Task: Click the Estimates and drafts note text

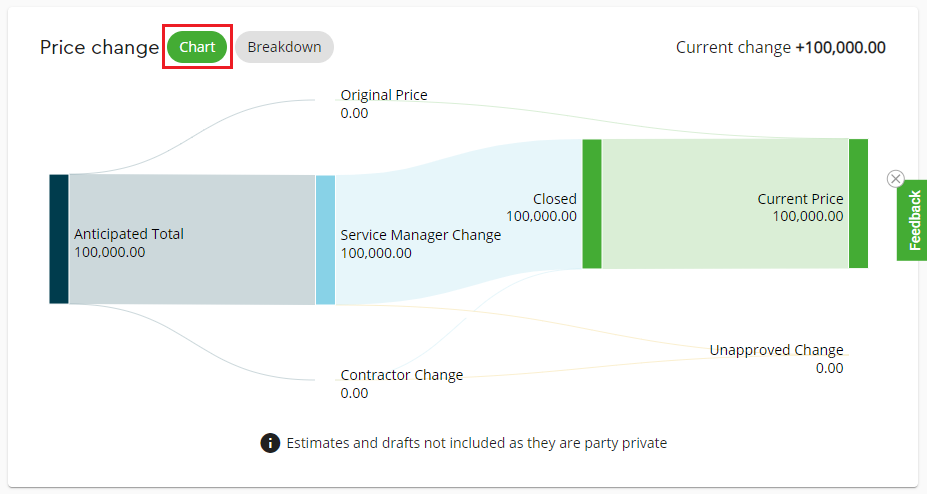Action: 476,442
